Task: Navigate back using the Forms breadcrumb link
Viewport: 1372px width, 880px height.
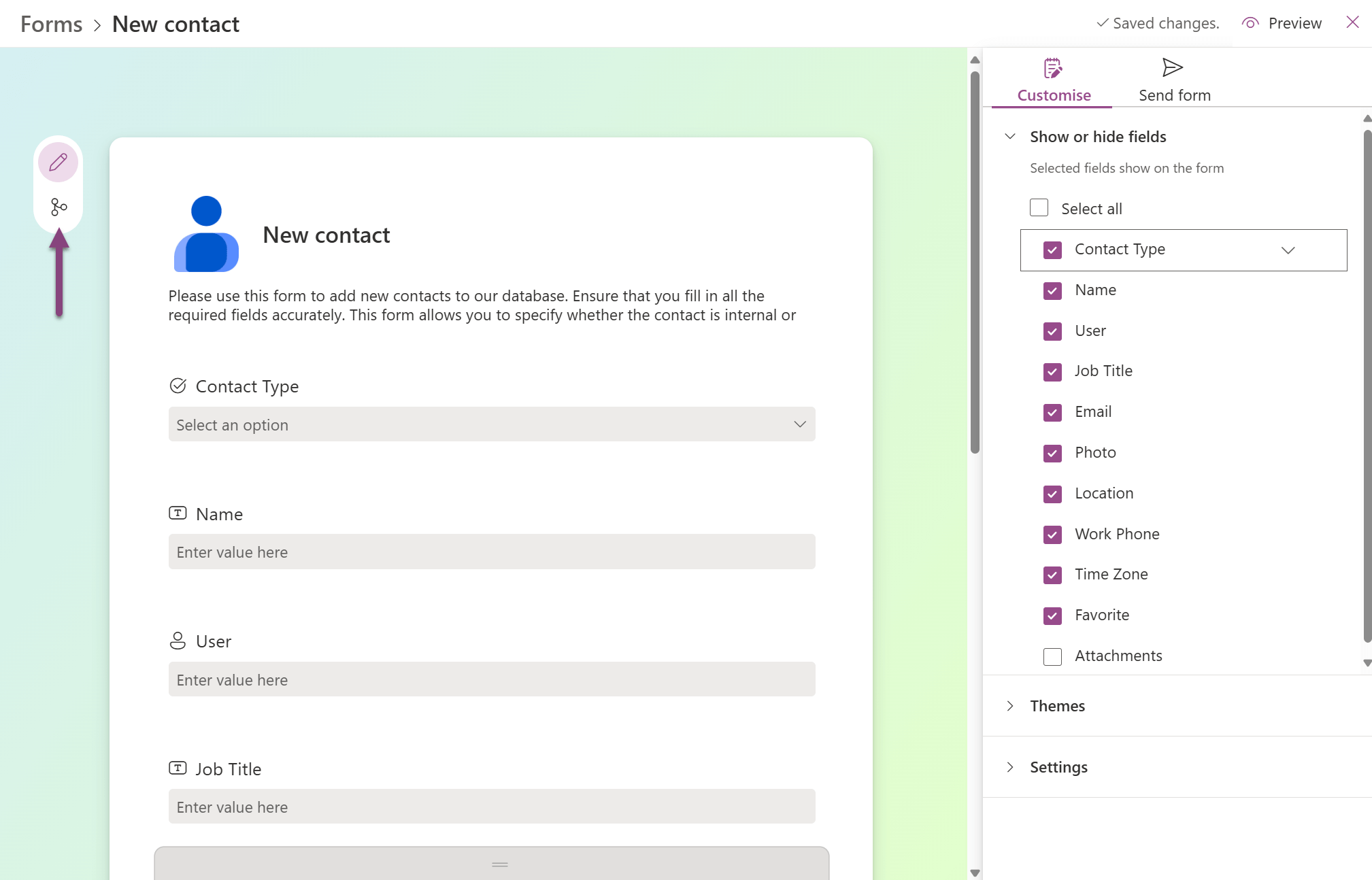Action: point(50,23)
